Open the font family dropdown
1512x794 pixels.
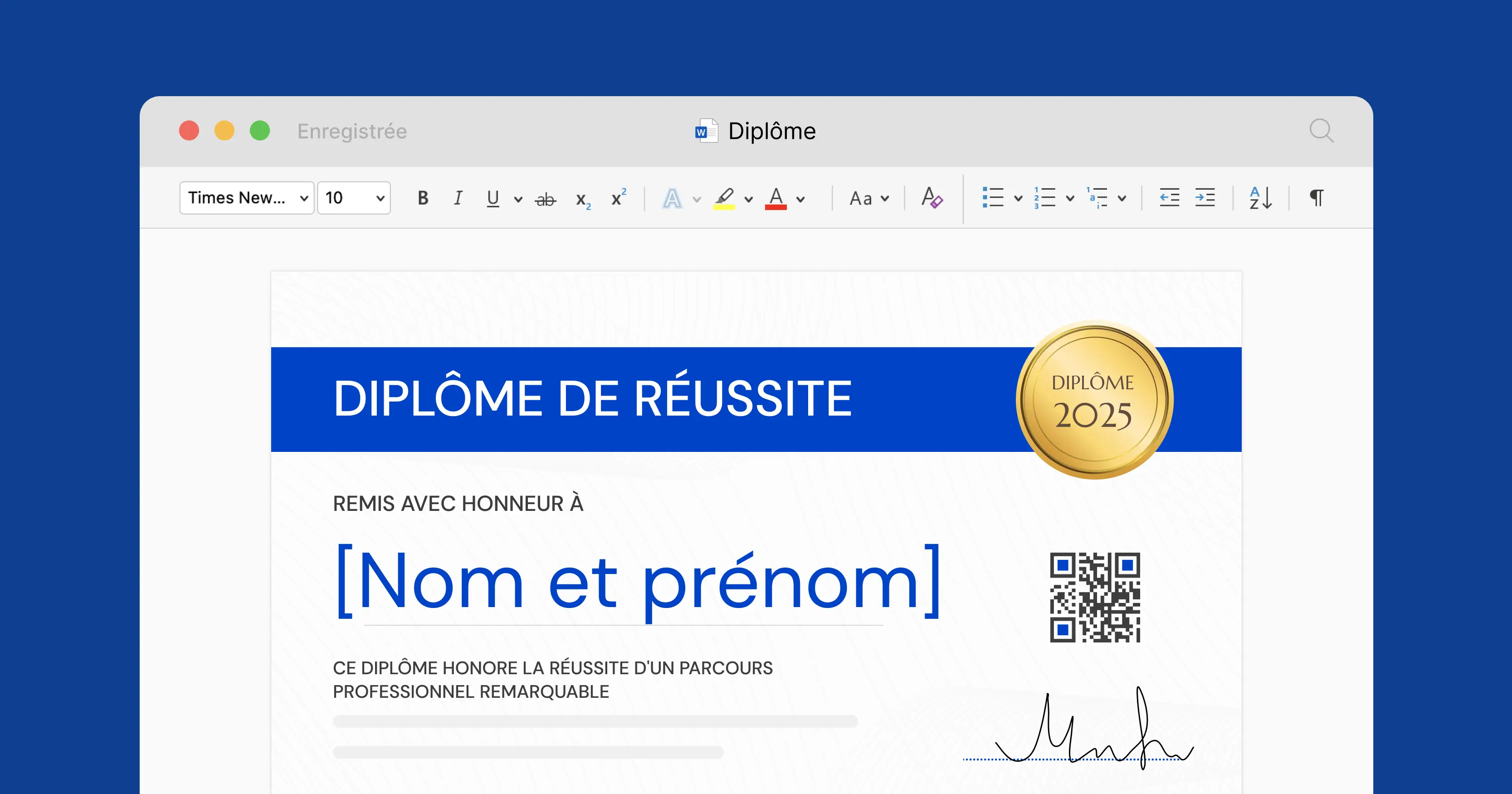(247, 198)
